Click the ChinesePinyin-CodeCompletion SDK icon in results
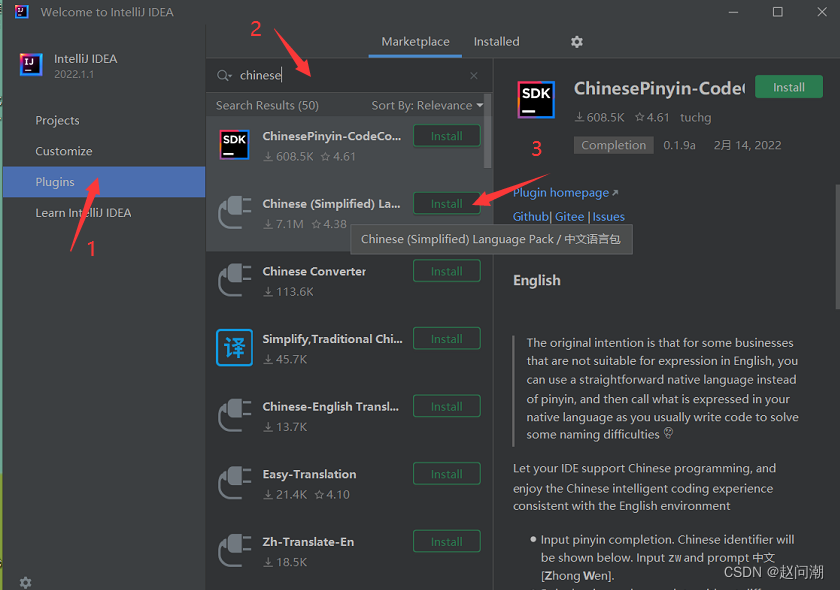 tap(234, 145)
